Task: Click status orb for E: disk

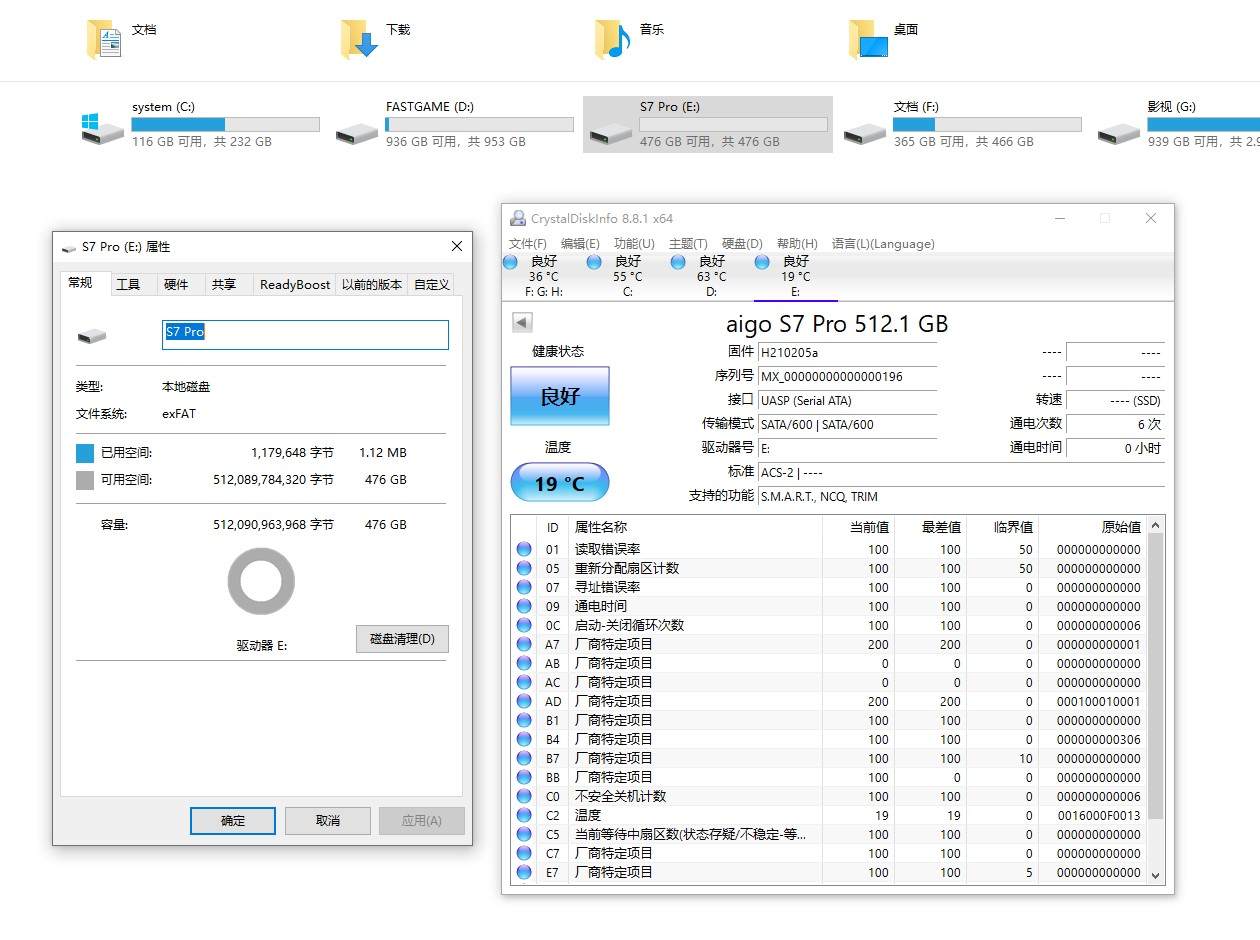Action: point(762,262)
